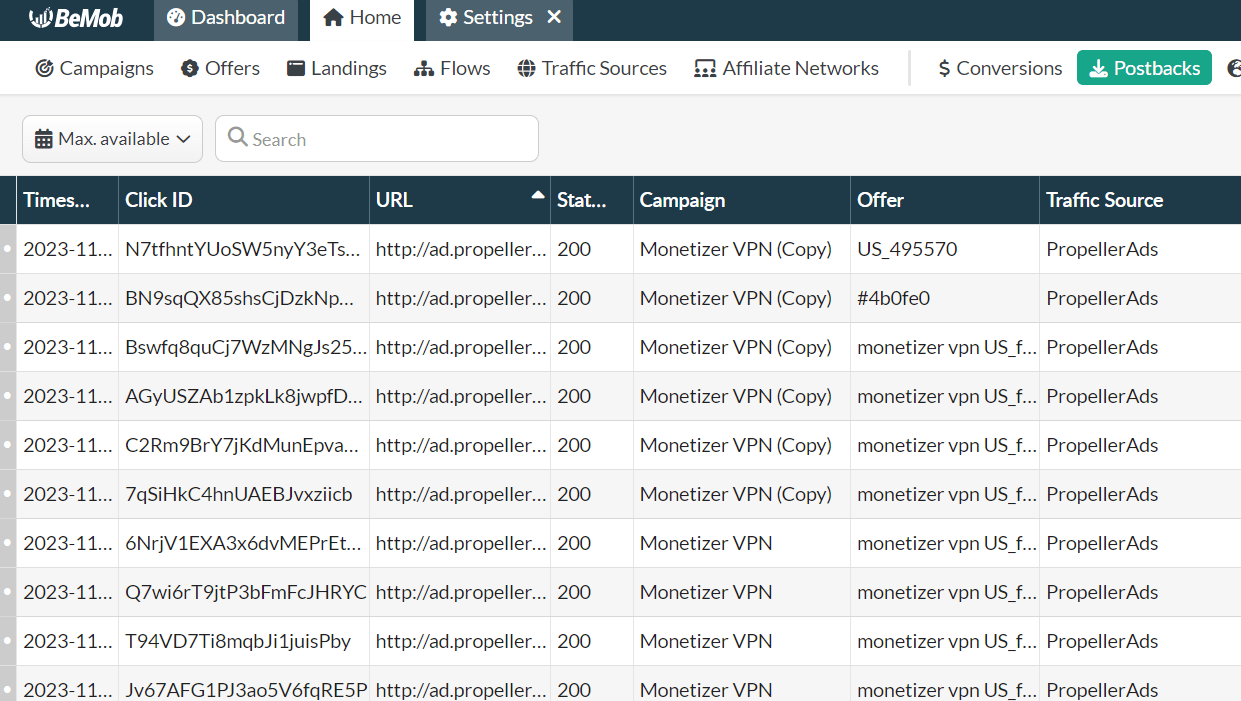Sort by the Timestamp column header
1241x701 pixels.
click(67, 200)
